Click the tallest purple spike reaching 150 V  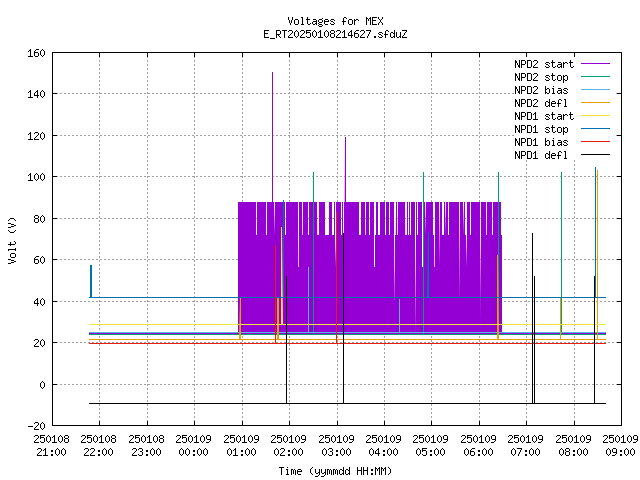pos(273,137)
